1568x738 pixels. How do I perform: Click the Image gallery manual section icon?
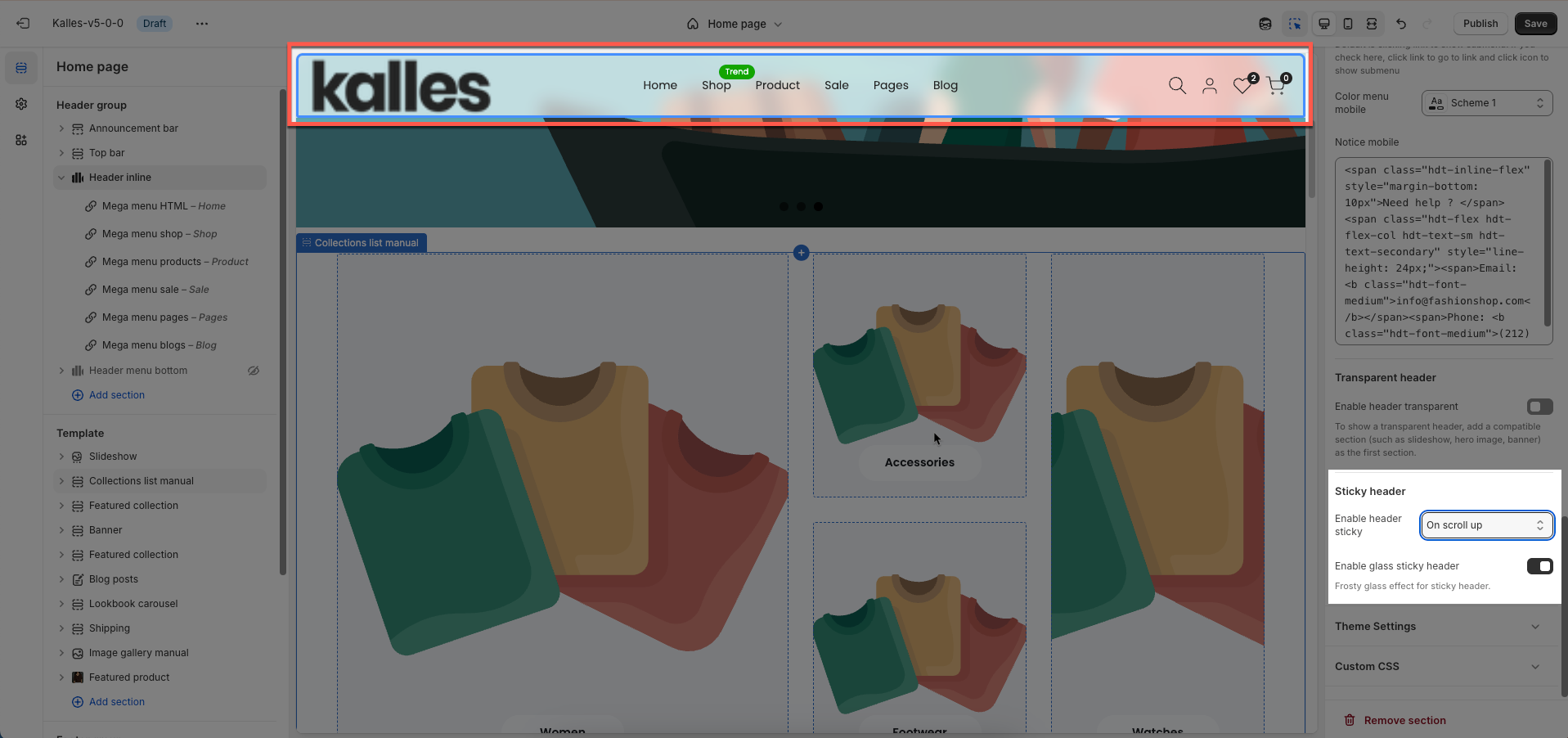[x=78, y=653]
